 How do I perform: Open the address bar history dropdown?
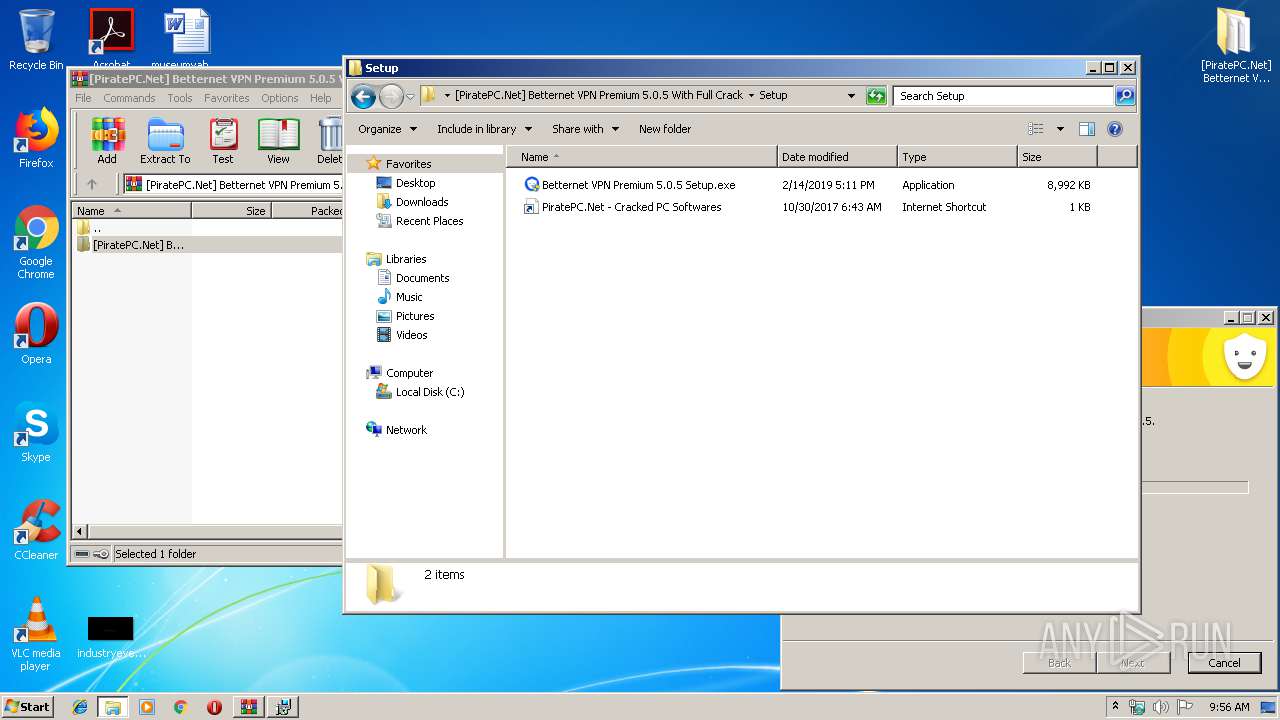click(x=851, y=96)
